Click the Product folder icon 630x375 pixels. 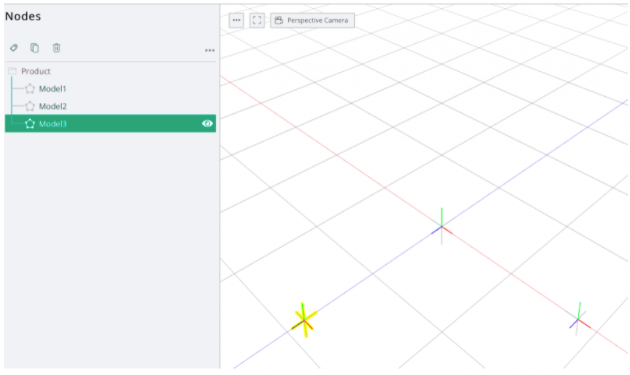click(x=12, y=71)
